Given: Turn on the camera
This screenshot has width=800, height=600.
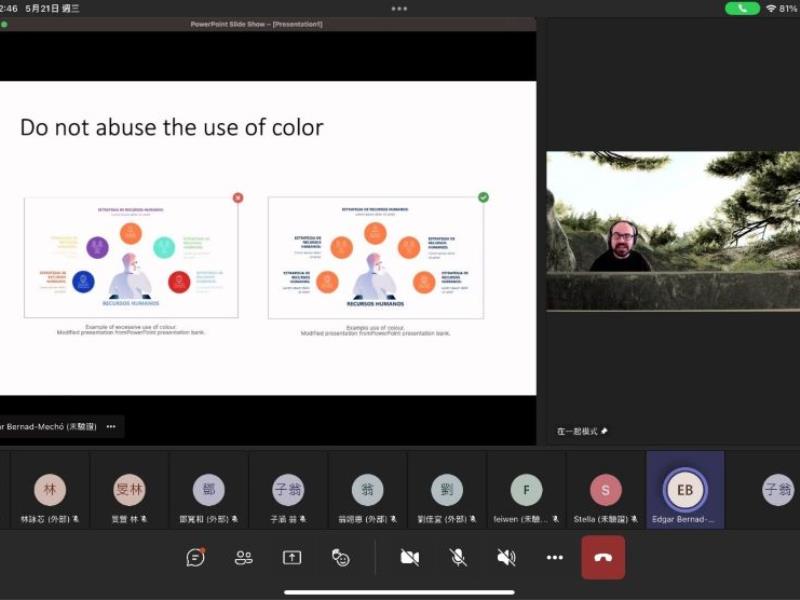Looking at the screenshot, I should click(x=409, y=558).
